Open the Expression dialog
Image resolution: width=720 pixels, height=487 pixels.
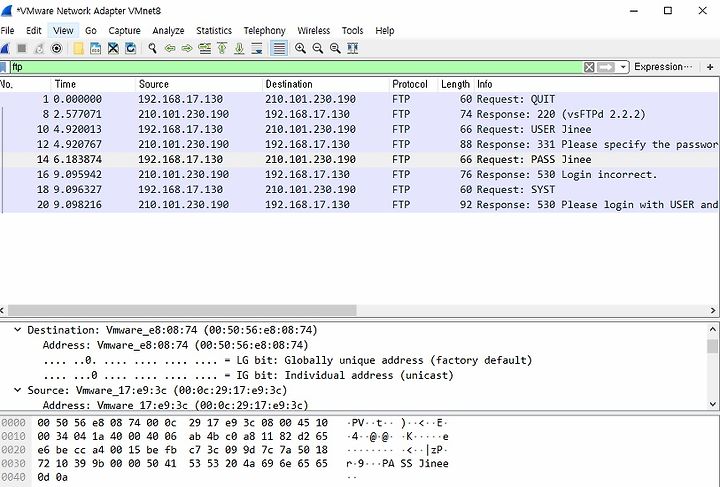click(x=663, y=67)
